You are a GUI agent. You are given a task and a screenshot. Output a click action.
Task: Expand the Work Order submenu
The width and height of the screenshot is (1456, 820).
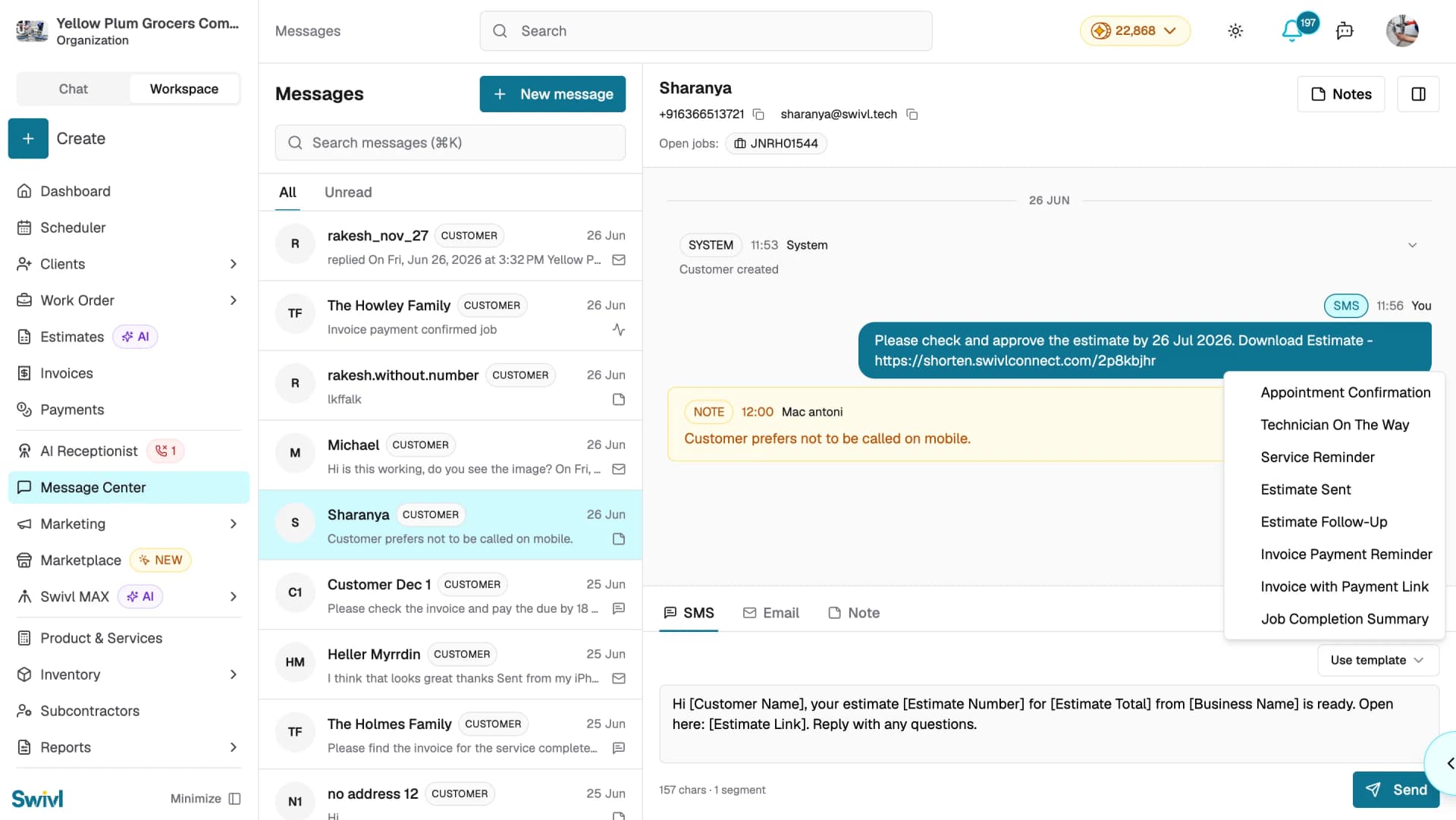coord(233,300)
